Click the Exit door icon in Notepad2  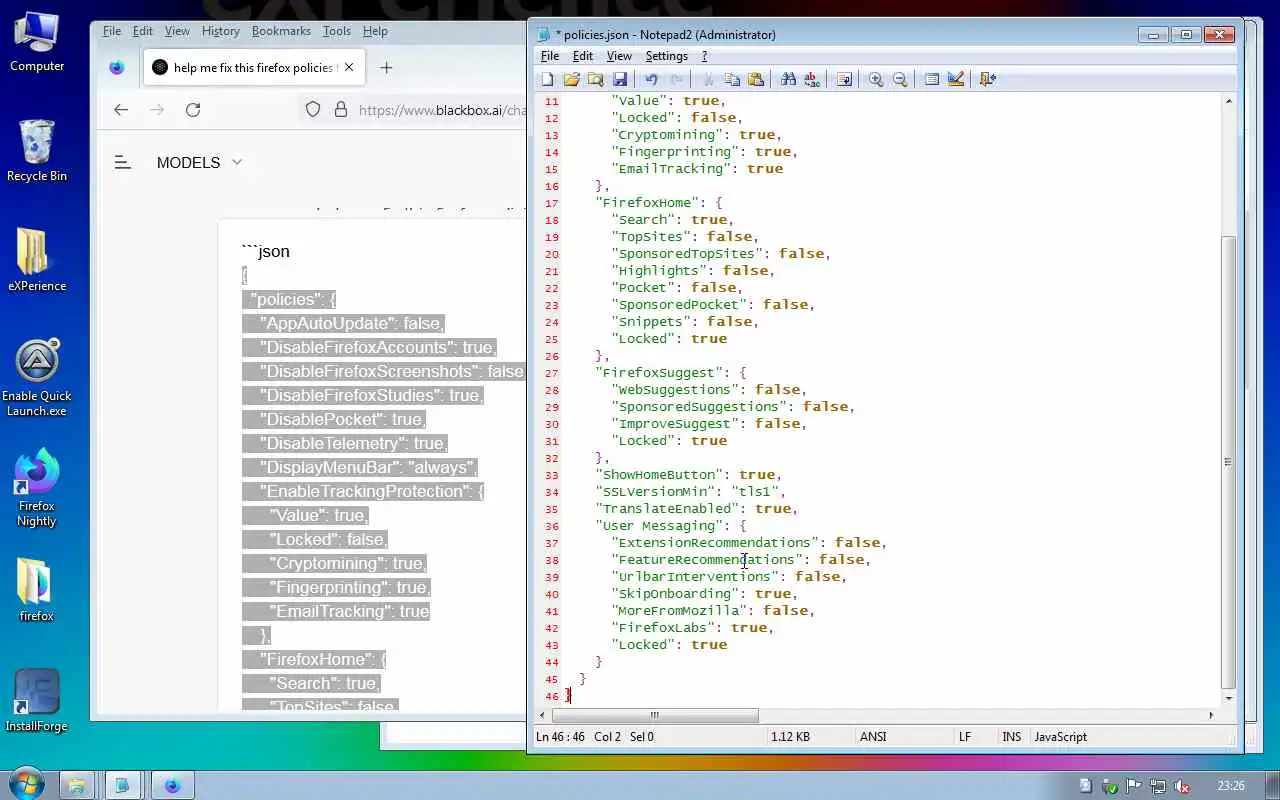(988, 79)
